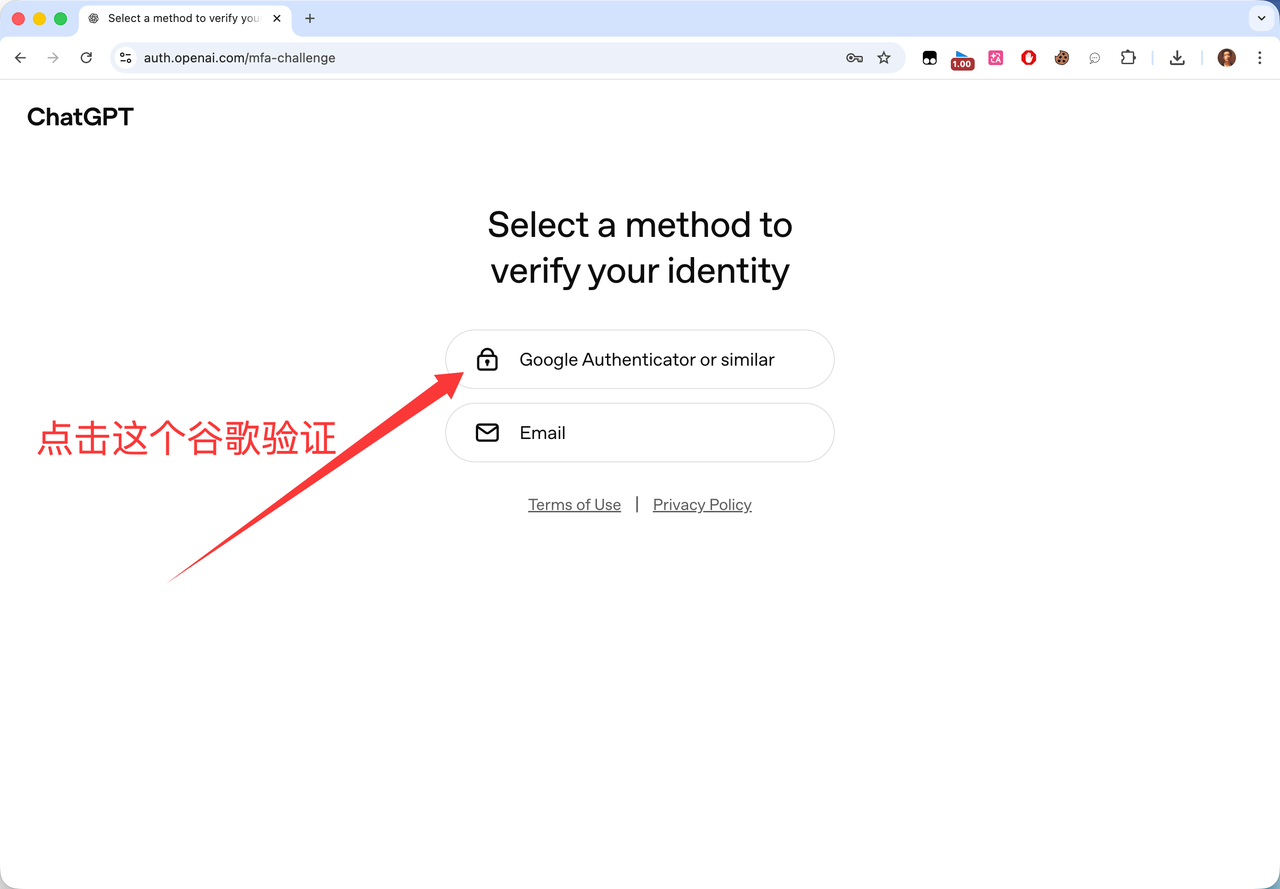Click the lock icon beside Google Authenticator
Screen dimensions: 1280x889
[487, 359]
